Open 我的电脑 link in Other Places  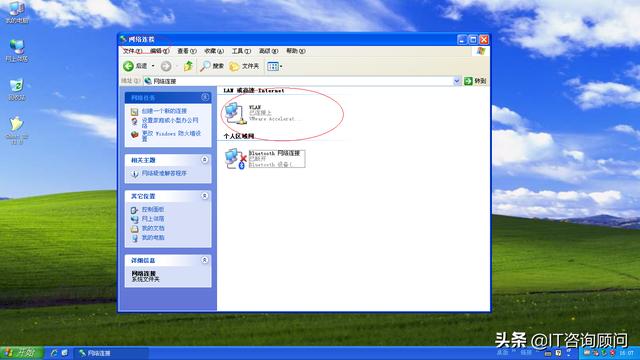(153, 238)
